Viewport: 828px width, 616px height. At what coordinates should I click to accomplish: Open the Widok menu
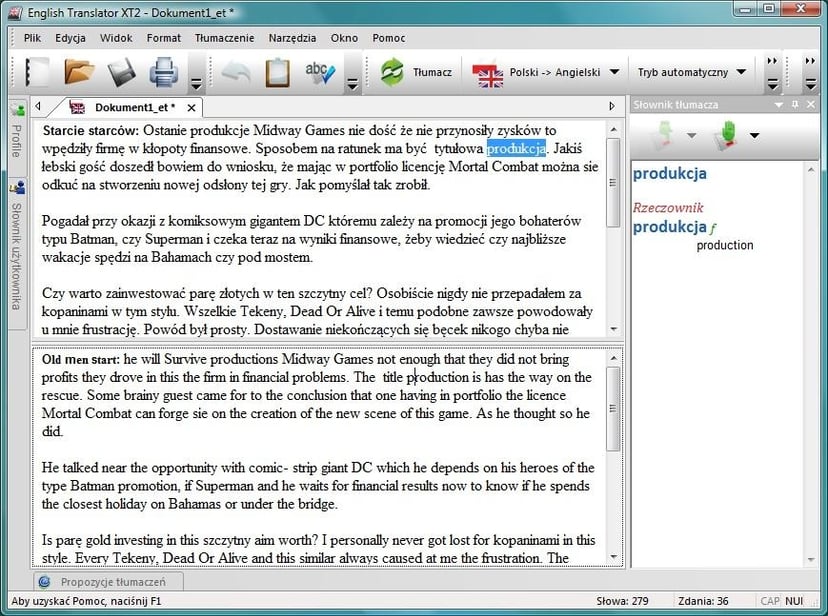coord(116,38)
